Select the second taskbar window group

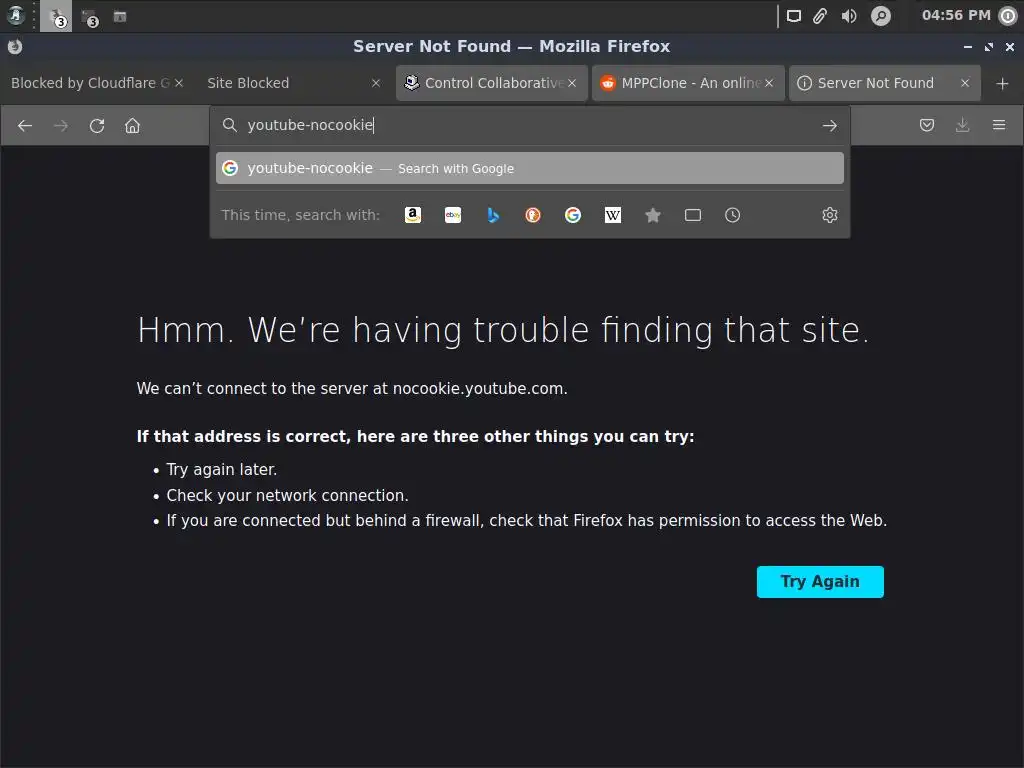(89, 18)
